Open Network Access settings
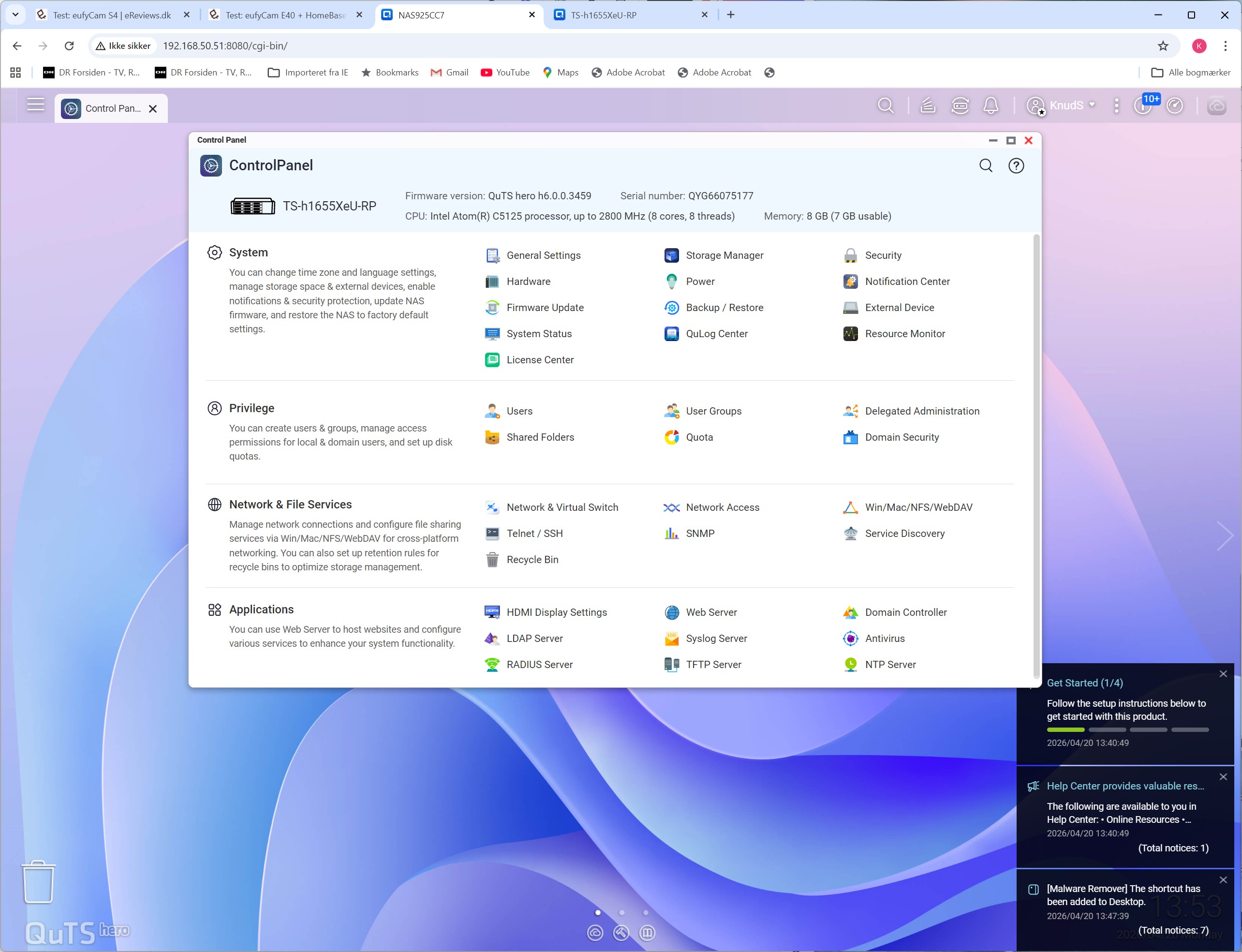 [711, 508]
